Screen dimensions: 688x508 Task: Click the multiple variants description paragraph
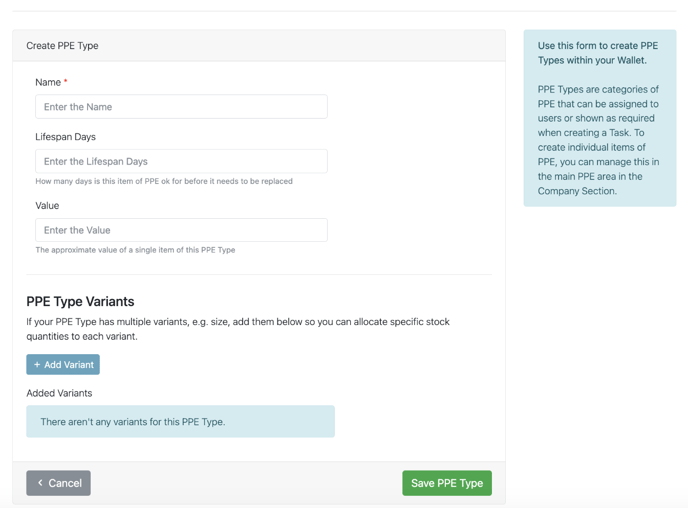click(238, 329)
